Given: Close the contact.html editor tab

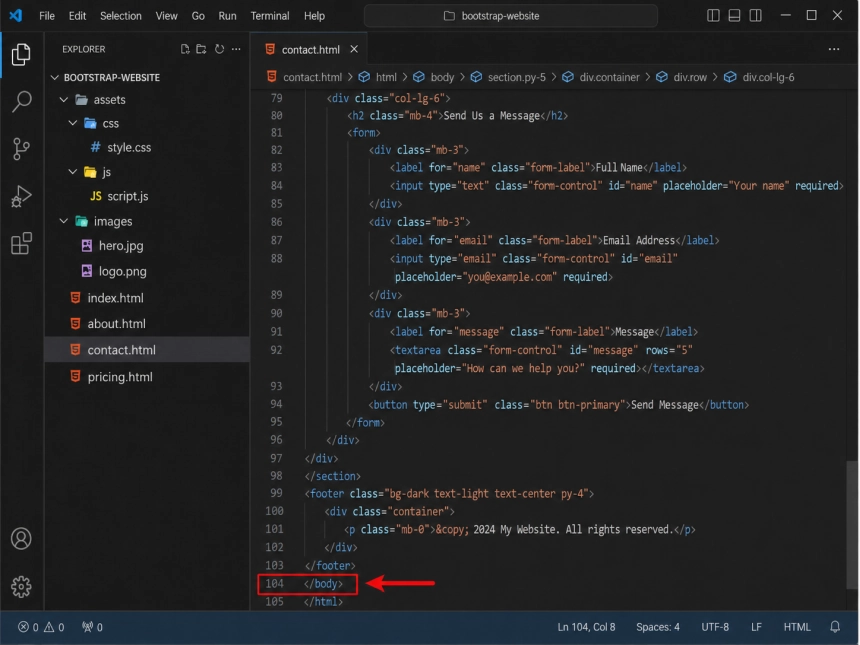Looking at the screenshot, I should (x=354, y=49).
